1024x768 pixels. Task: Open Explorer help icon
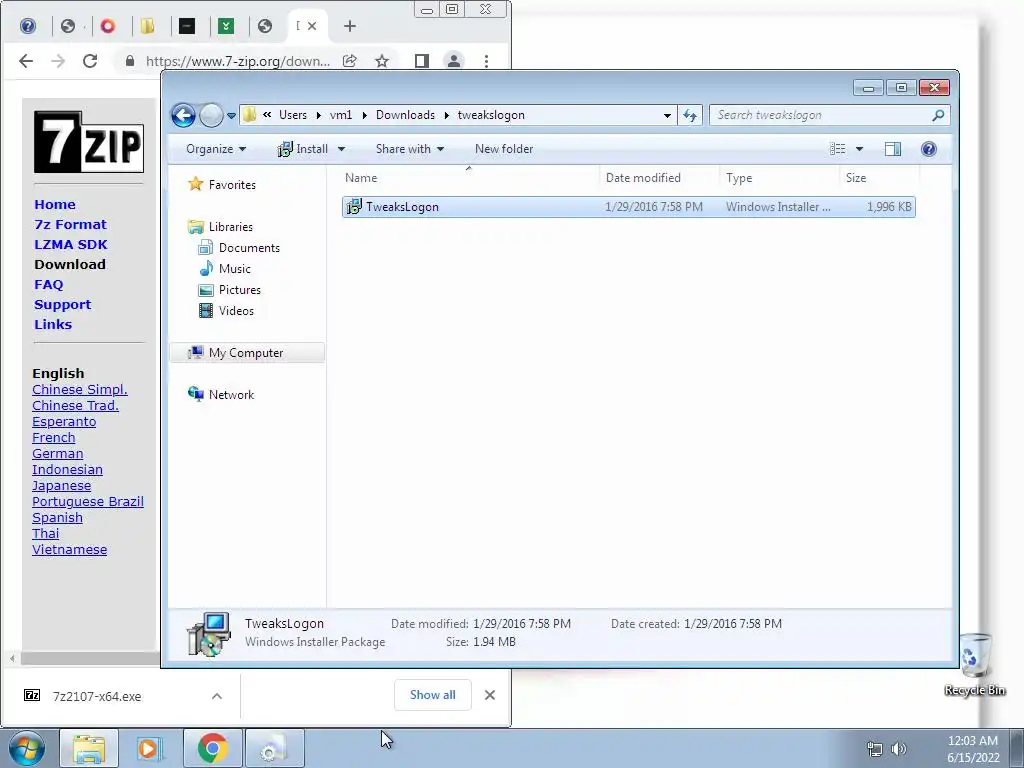pos(929,149)
